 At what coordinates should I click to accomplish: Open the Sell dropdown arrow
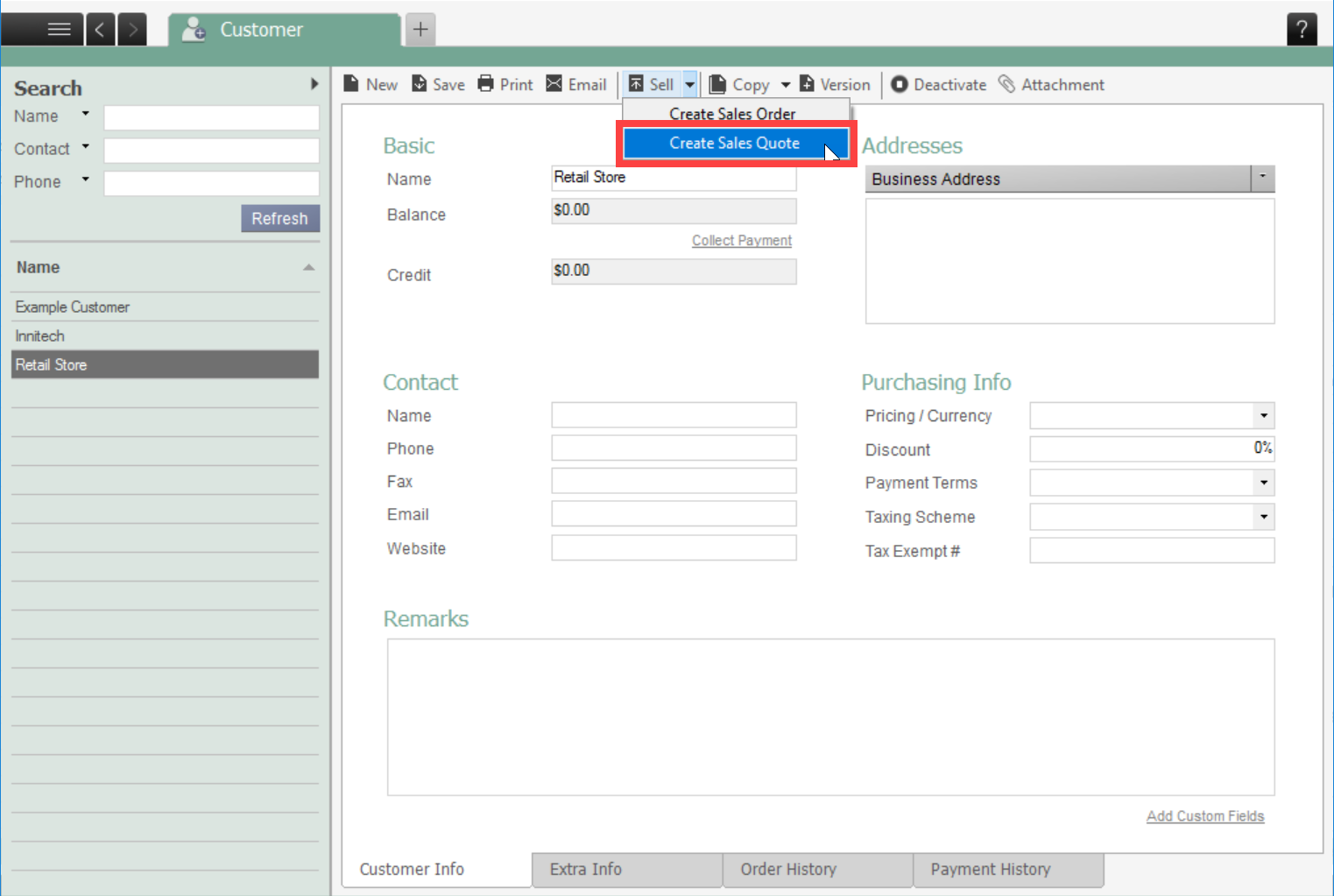click(690, 84)
